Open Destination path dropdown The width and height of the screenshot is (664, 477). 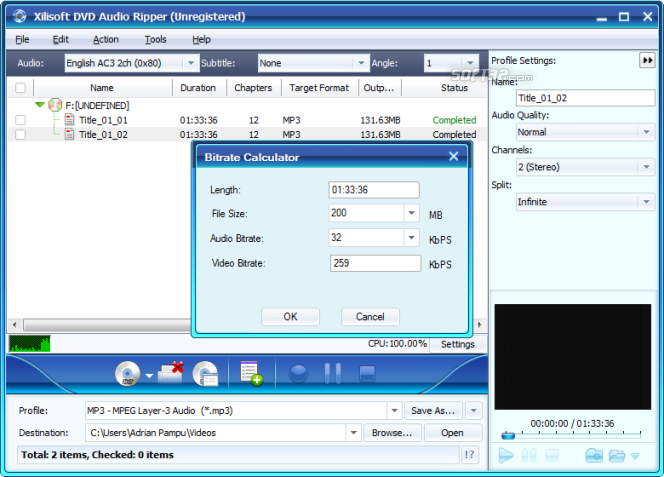[353, 433]
